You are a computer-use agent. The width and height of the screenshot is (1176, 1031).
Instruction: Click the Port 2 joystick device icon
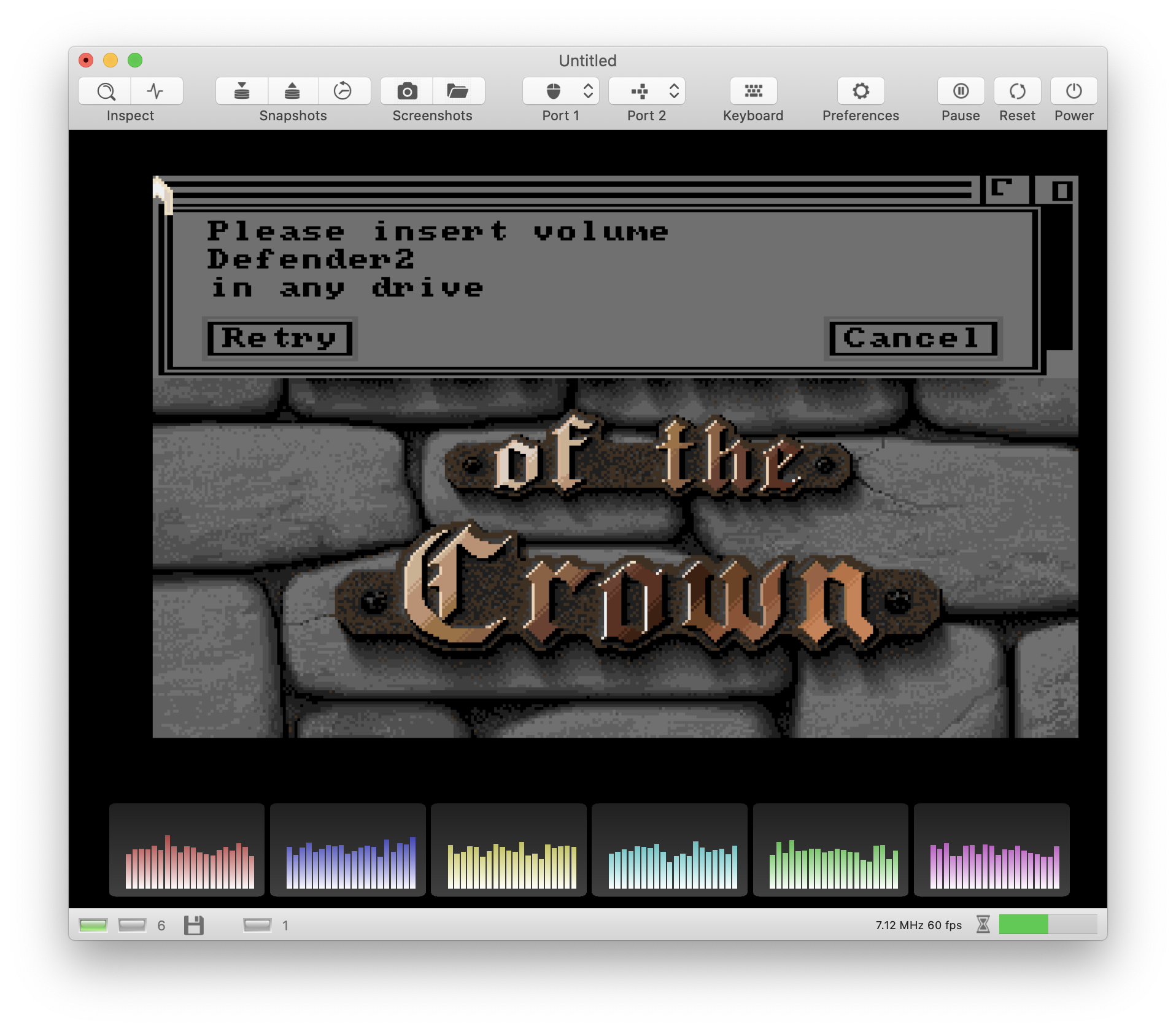[639, 91]
